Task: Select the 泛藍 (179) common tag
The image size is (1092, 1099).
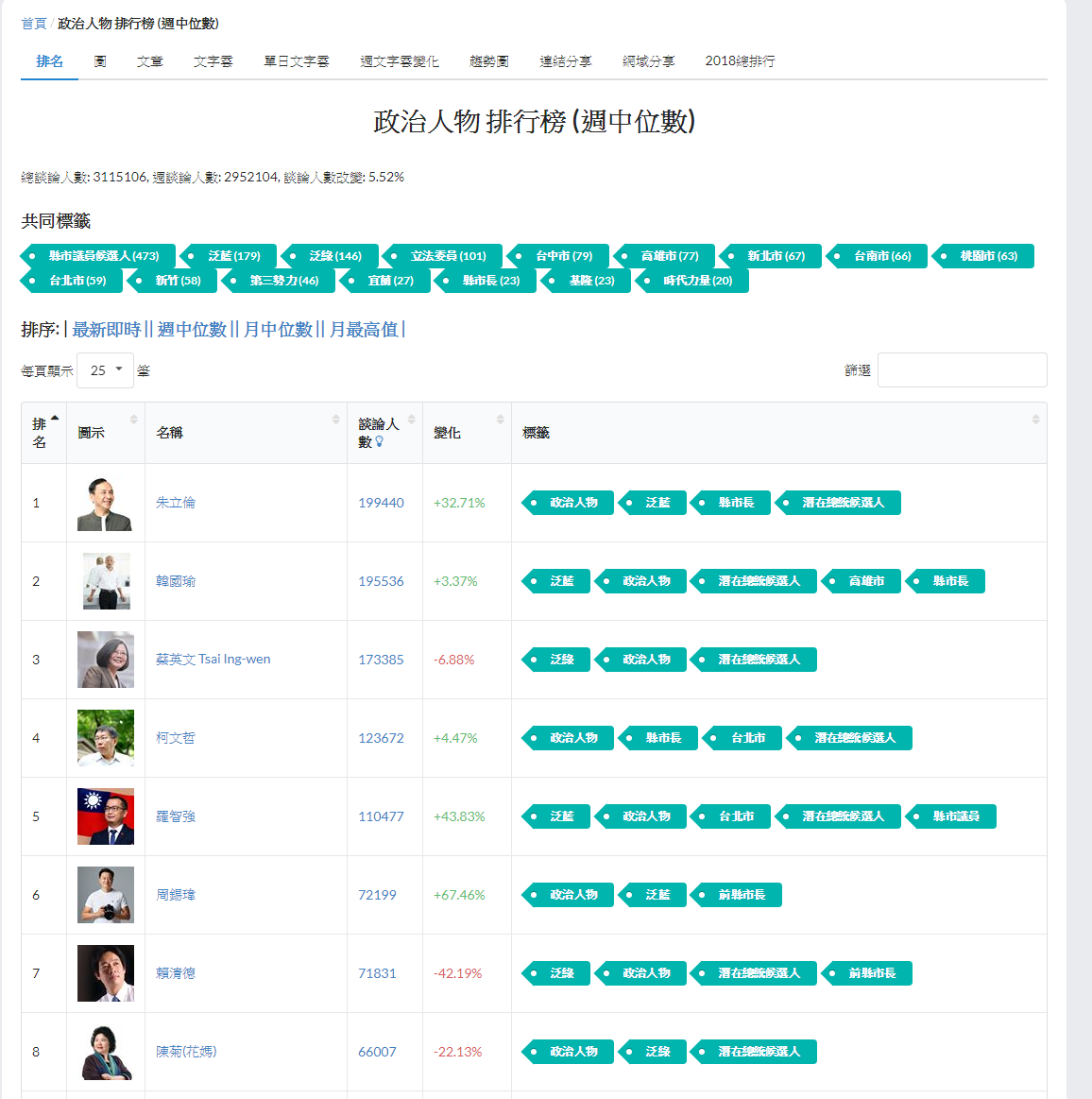Action: click(229, 256)
